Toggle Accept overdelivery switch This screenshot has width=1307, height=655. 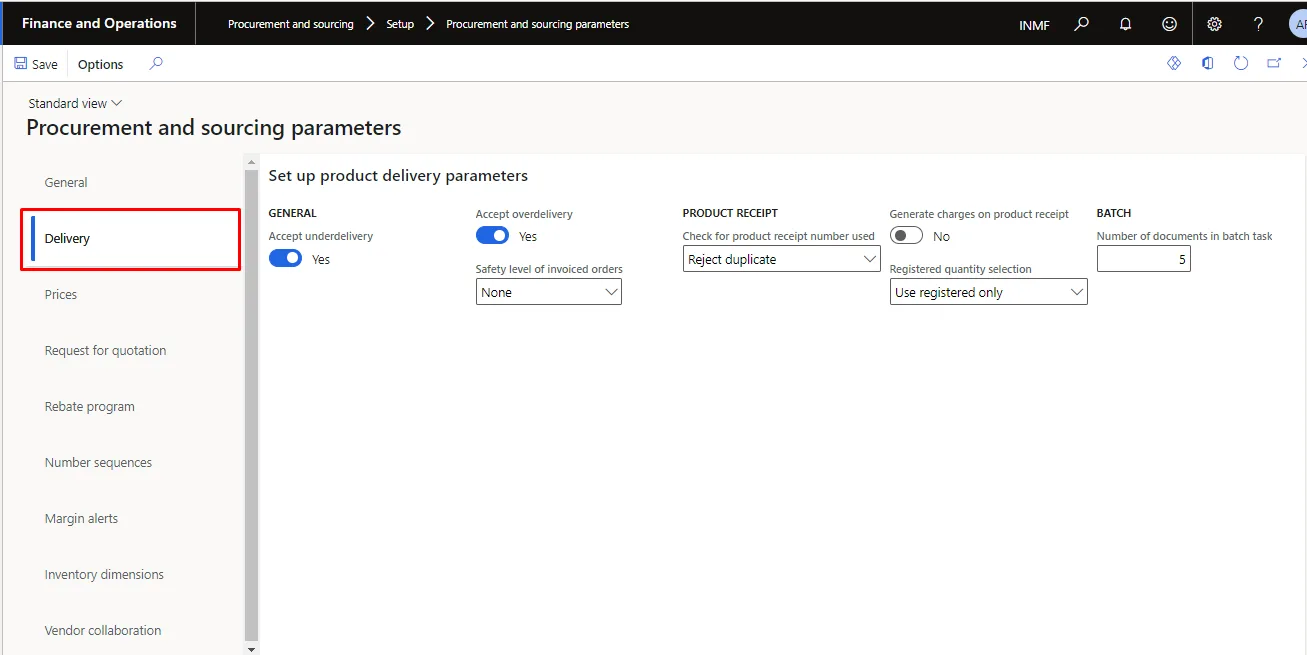pos(492,236)
